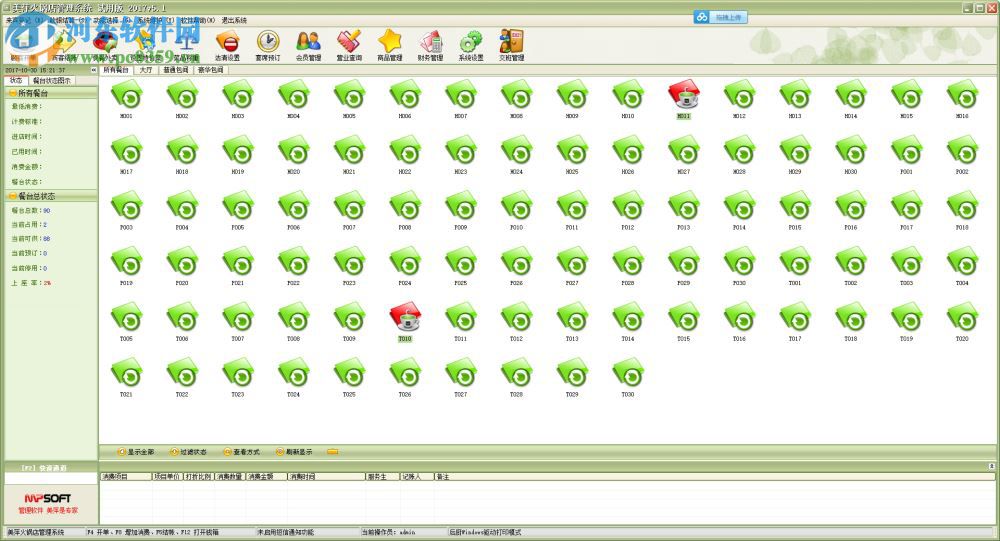Click 刷新显示 button
Screen dimensions: 1000x541
(294, 452)
